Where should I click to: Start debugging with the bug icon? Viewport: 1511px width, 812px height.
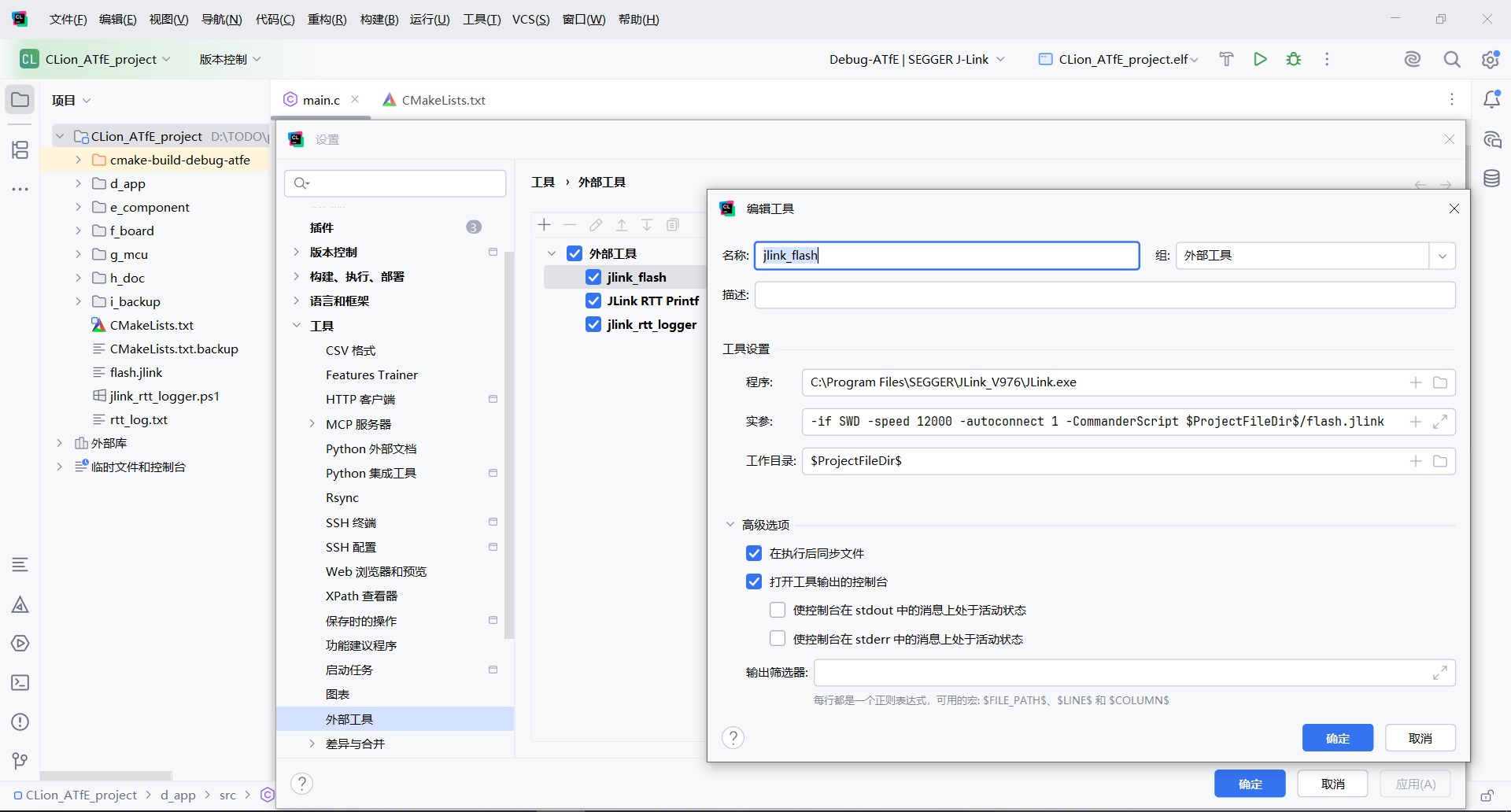point(1294,59)
